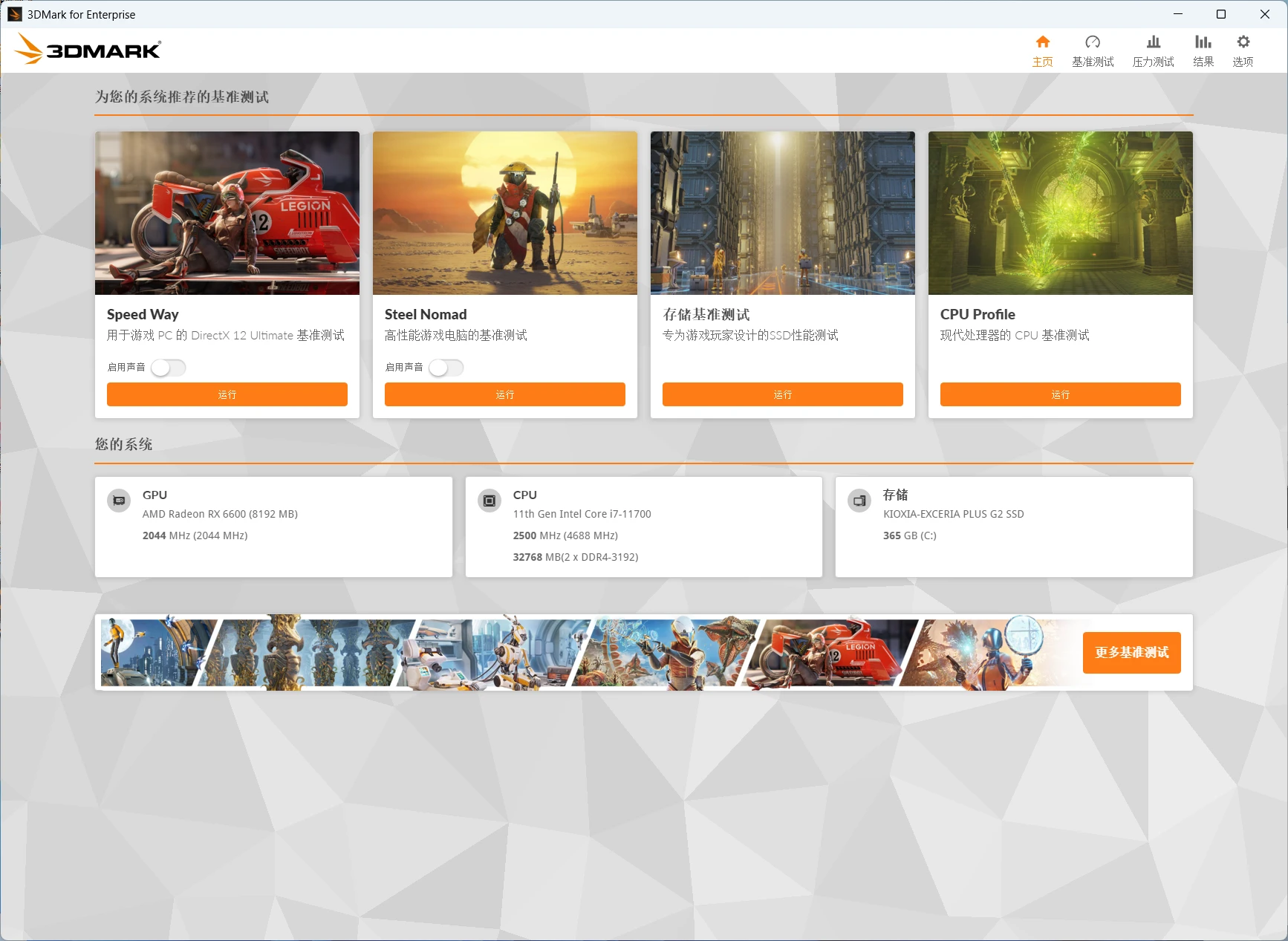1288x941 pixels.
Task: Click the 365 GB (C:) storage value
Action: 909,535
